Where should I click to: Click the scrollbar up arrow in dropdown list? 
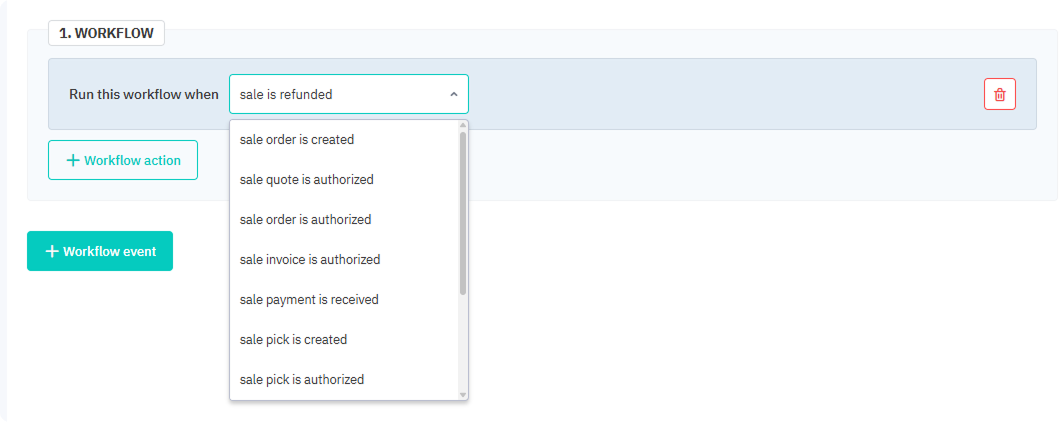pyautogui.click(x=463, y=126)
